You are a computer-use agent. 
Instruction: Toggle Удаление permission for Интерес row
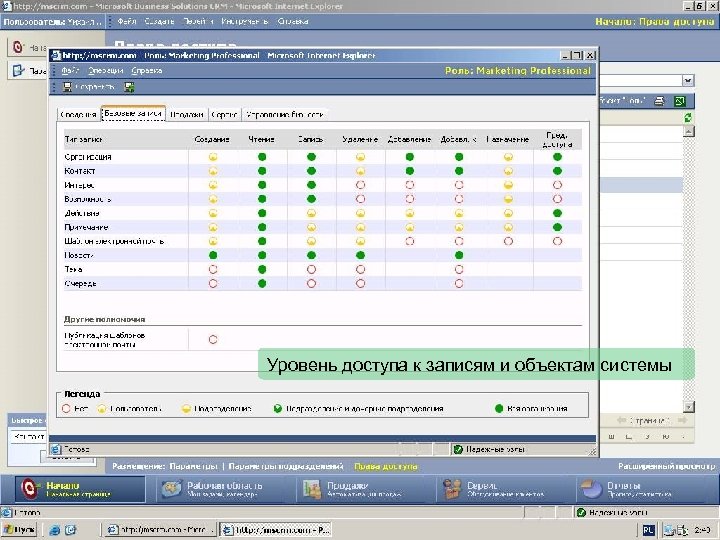(360, 185)
